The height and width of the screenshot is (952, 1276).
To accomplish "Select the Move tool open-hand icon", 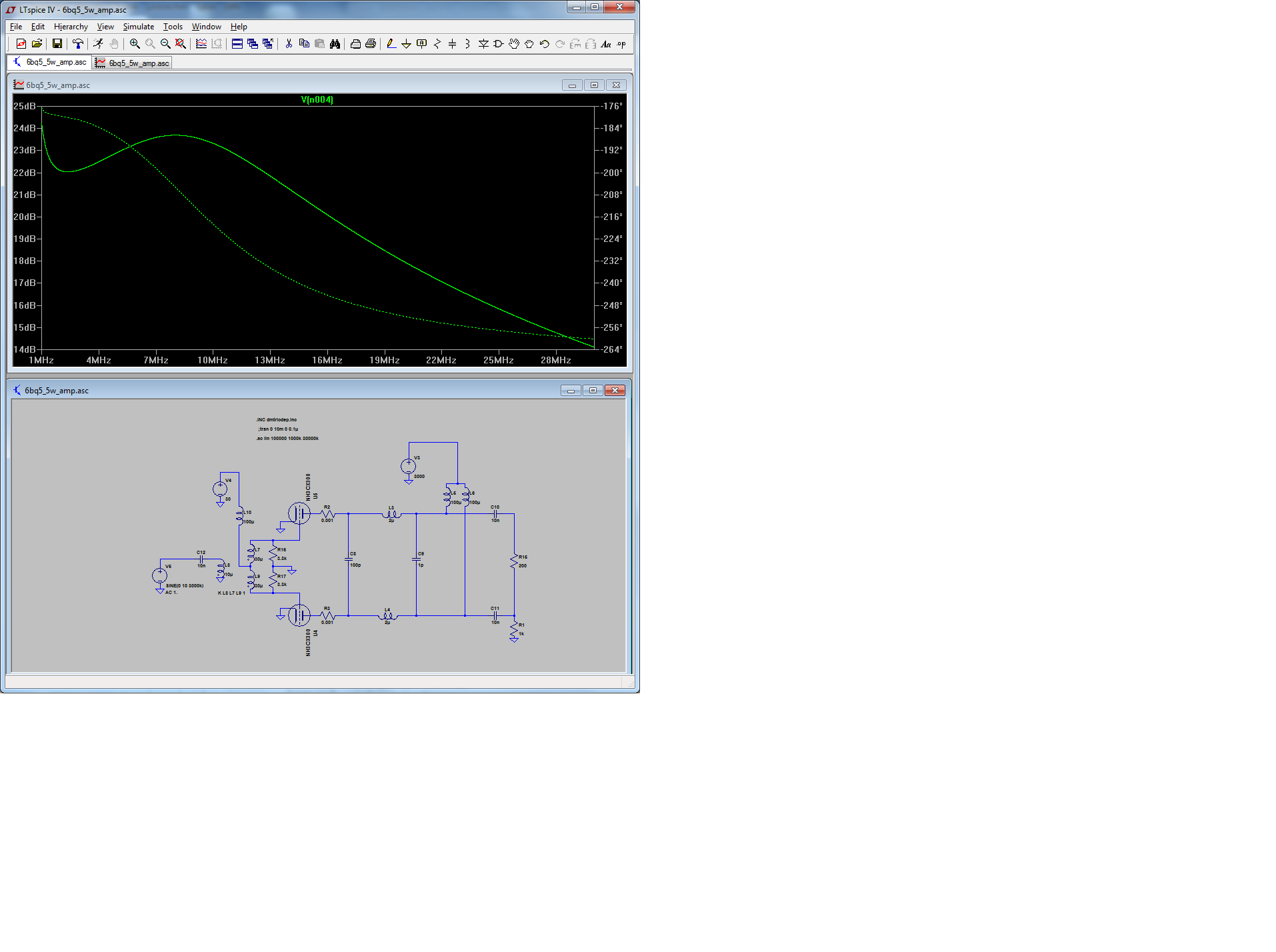I will coord(514,44).
